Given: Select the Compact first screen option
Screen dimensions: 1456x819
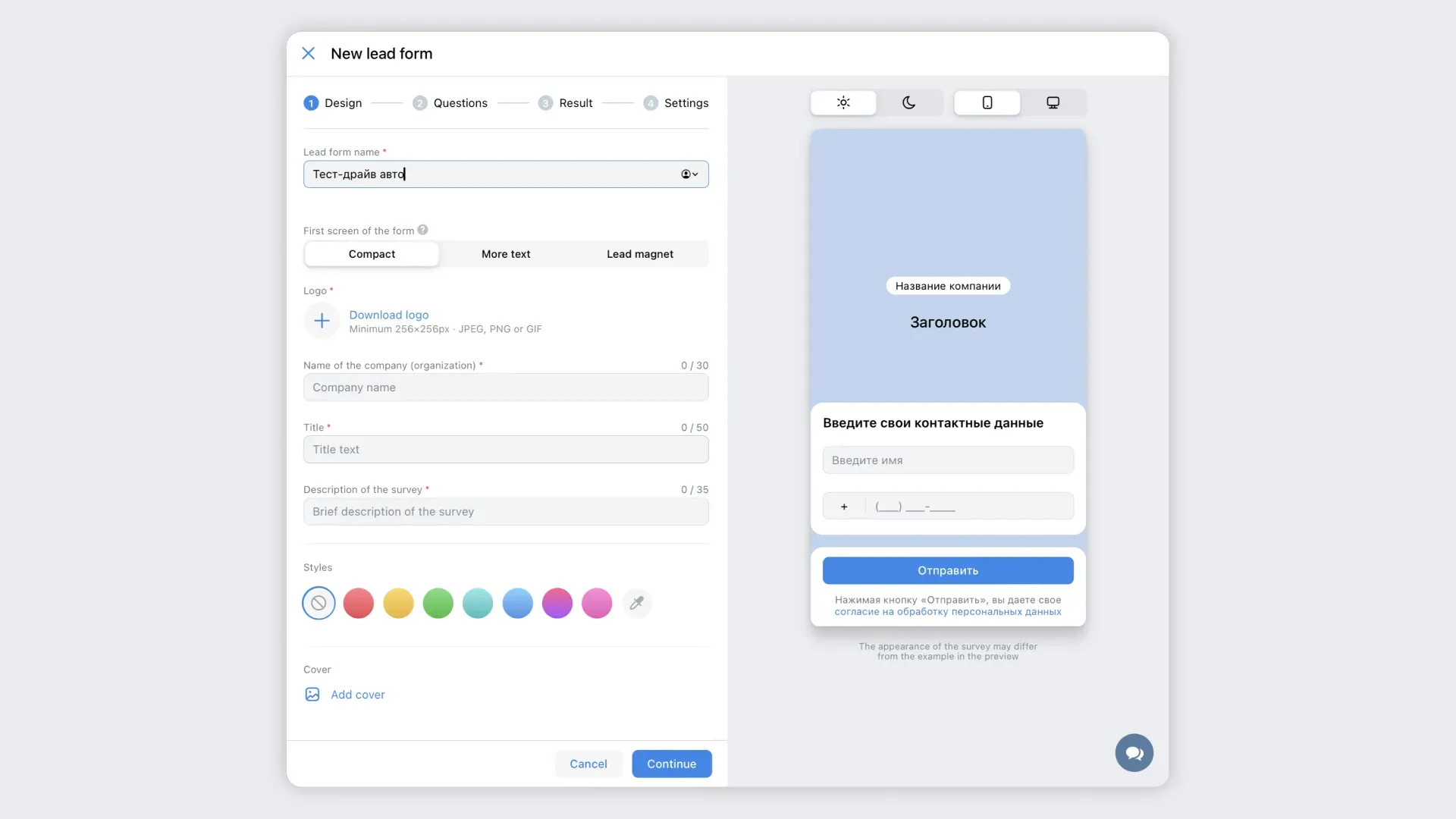Looking at the screenshot, I should coord(372,254).
